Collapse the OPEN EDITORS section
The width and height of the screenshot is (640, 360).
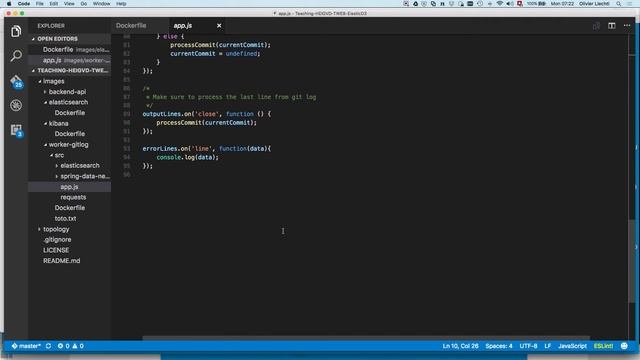coord(58,39)
